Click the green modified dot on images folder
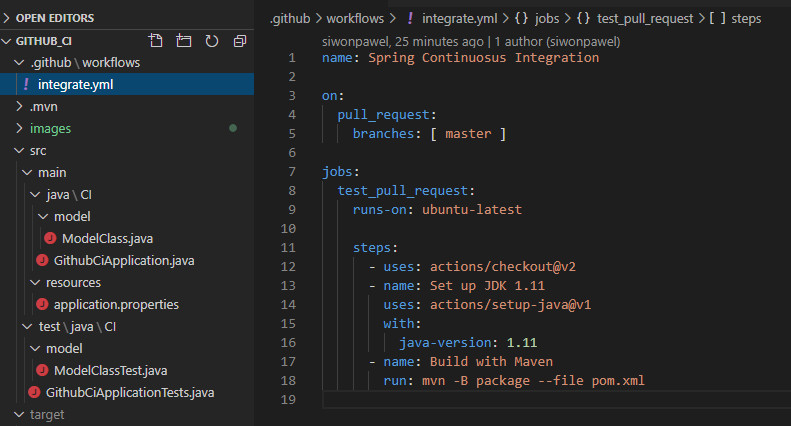 pyautogui.click(x=233, y=128)
